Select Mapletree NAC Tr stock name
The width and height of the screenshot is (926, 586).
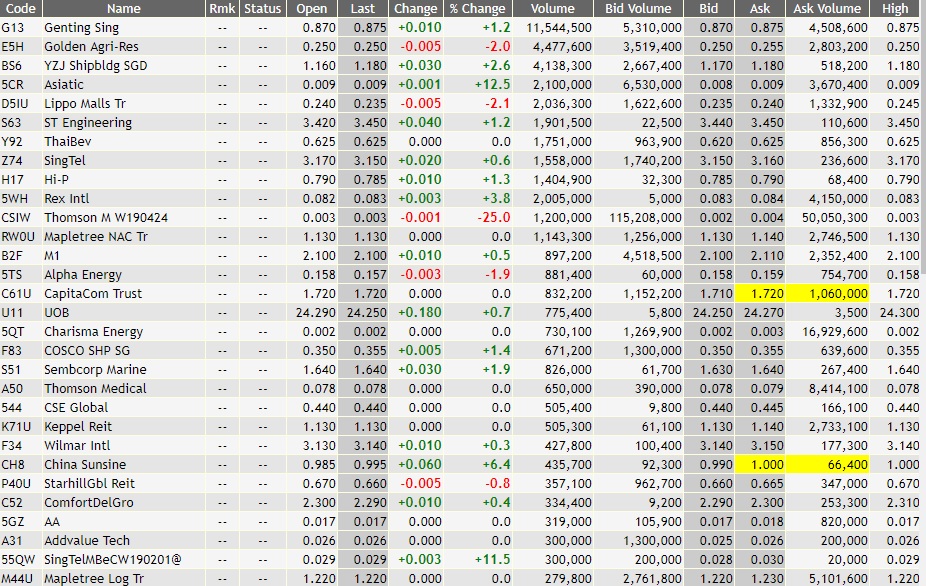click(x=96, y=236)
